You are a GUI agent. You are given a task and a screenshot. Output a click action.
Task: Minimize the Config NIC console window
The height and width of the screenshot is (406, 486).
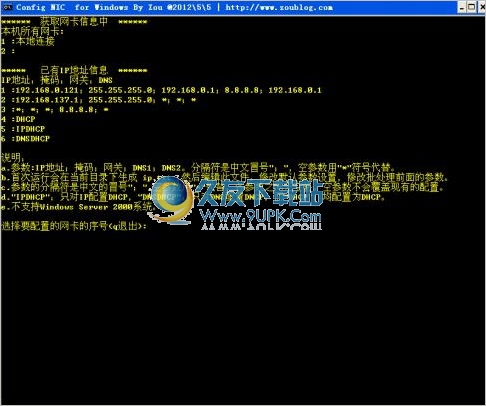point(461,7)
